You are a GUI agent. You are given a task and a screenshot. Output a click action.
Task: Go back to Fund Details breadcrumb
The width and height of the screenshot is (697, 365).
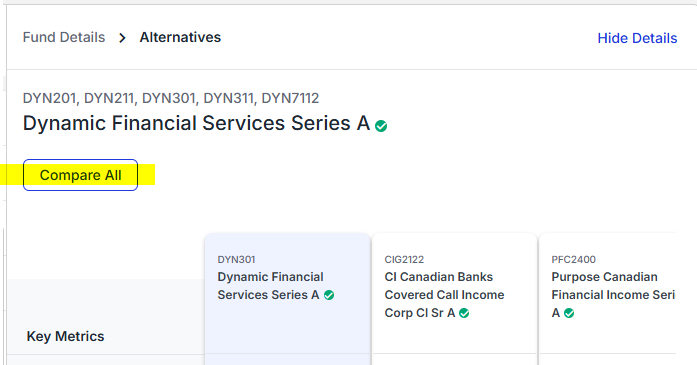[x=64, y=37]
